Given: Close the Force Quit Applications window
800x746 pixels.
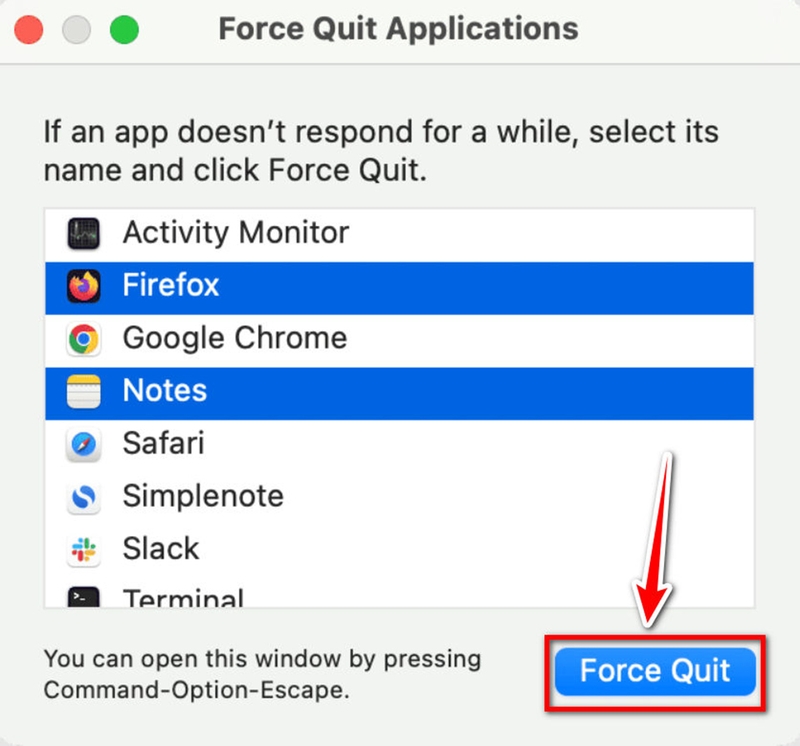Looking at the screenshot, I should 30,29.
